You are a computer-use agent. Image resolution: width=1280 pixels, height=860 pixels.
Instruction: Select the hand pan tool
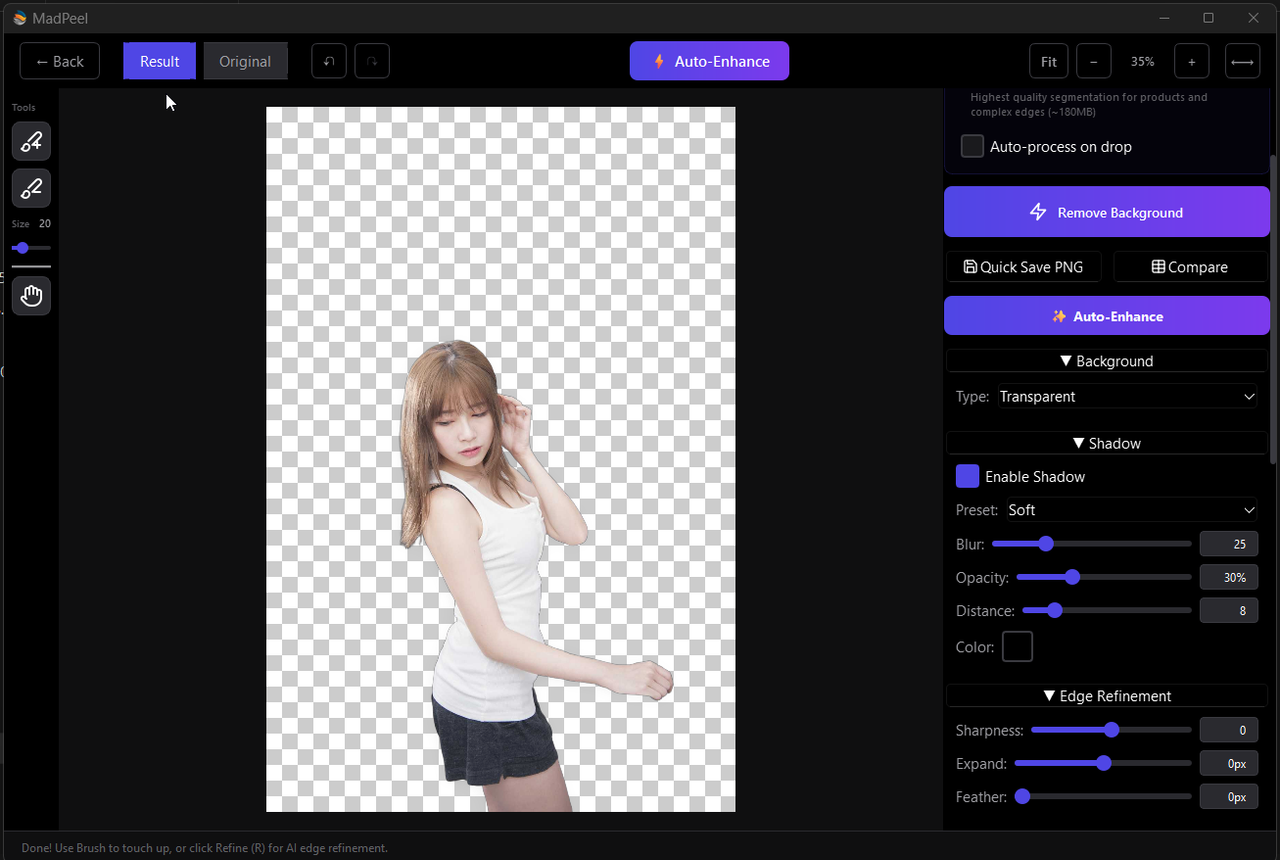click(31, 296)
